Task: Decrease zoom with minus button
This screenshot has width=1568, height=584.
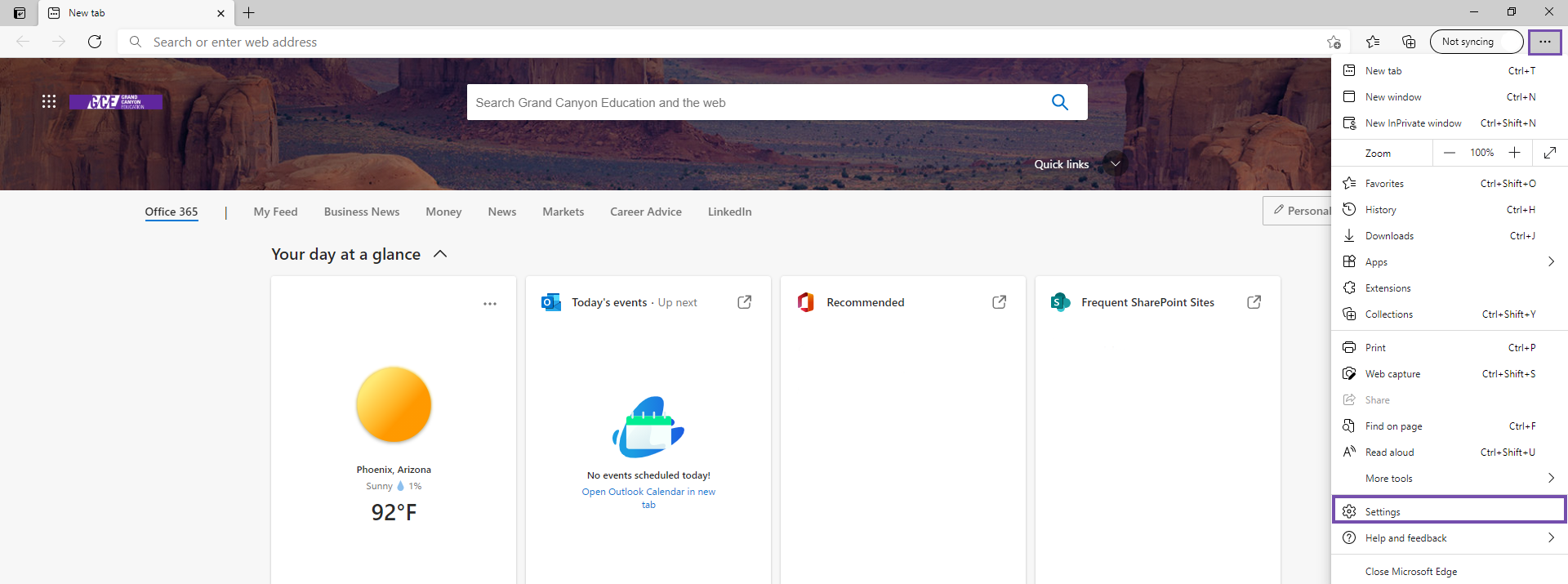Action: point(1450,153)
